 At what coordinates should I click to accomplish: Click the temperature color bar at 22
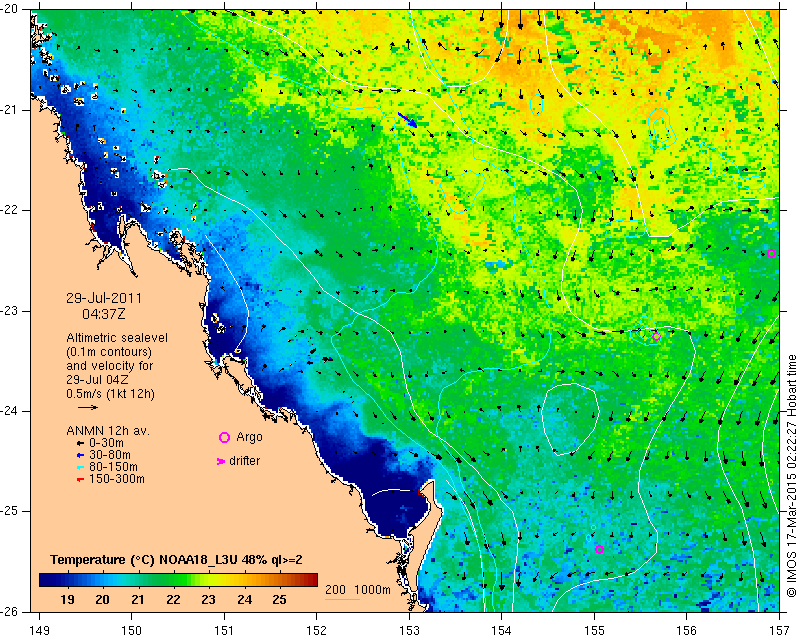tap(173, 580)
